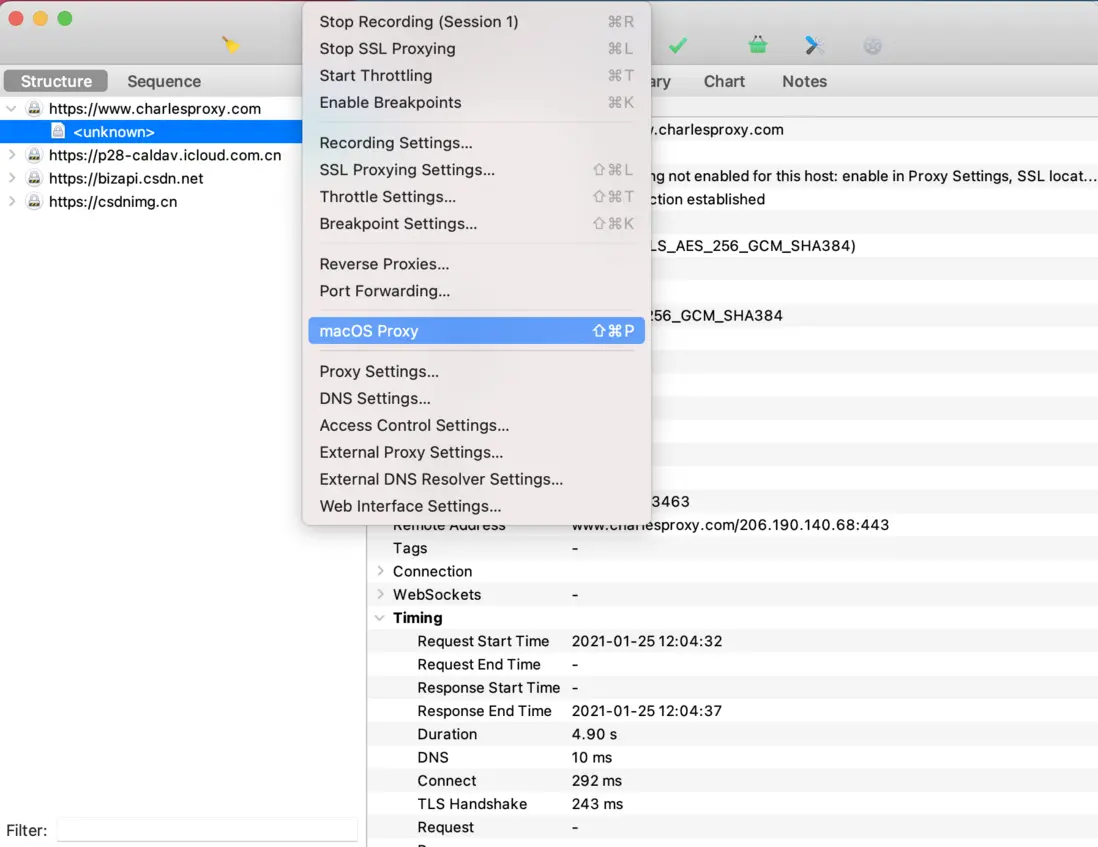Open External Proxy Settings...

(x=476, y=452)
